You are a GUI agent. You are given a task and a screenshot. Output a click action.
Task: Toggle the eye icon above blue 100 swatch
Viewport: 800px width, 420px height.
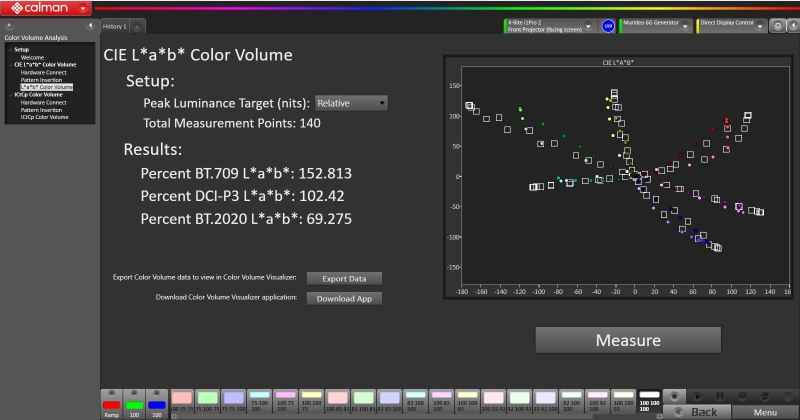(x=158, y=394)
